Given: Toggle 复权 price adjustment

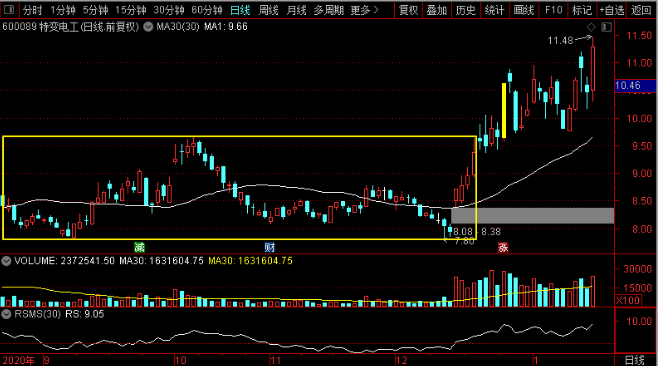Looking at the screenshot, I should click(408, 10).
